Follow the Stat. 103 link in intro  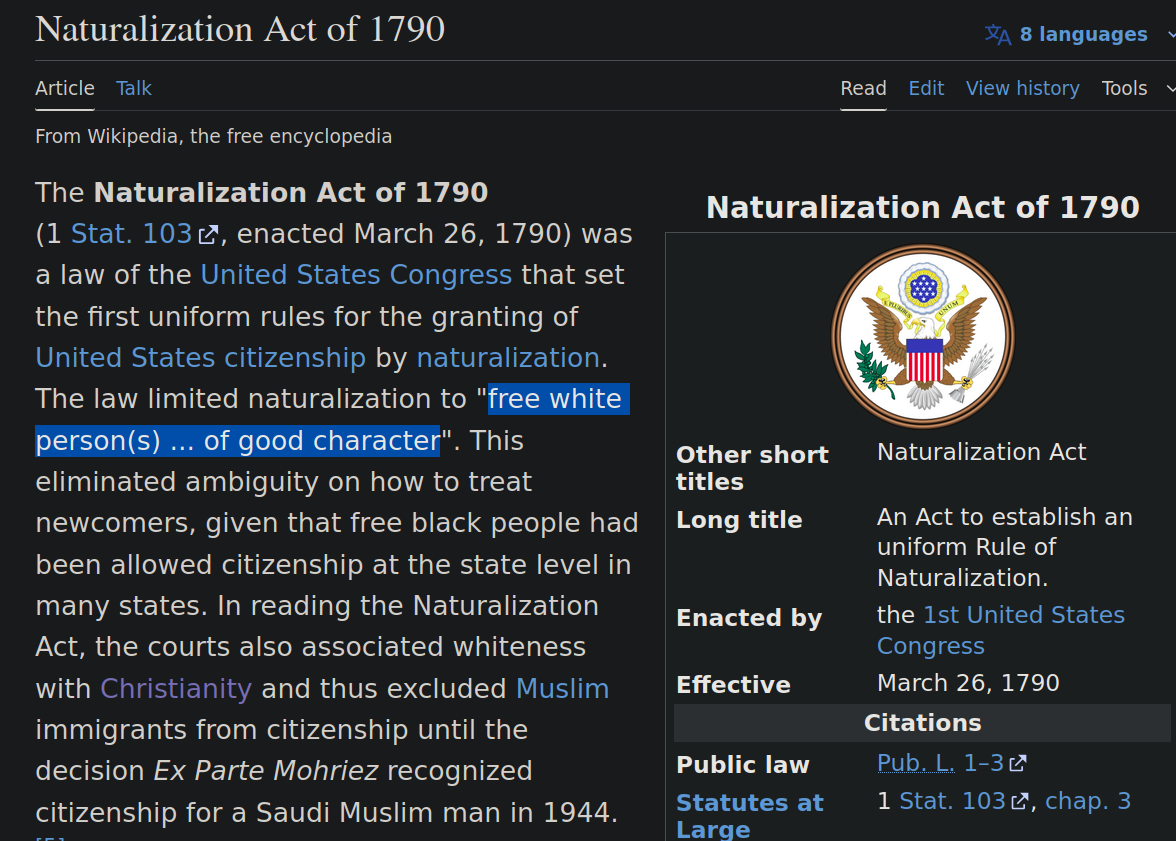[x=131, y=234]
